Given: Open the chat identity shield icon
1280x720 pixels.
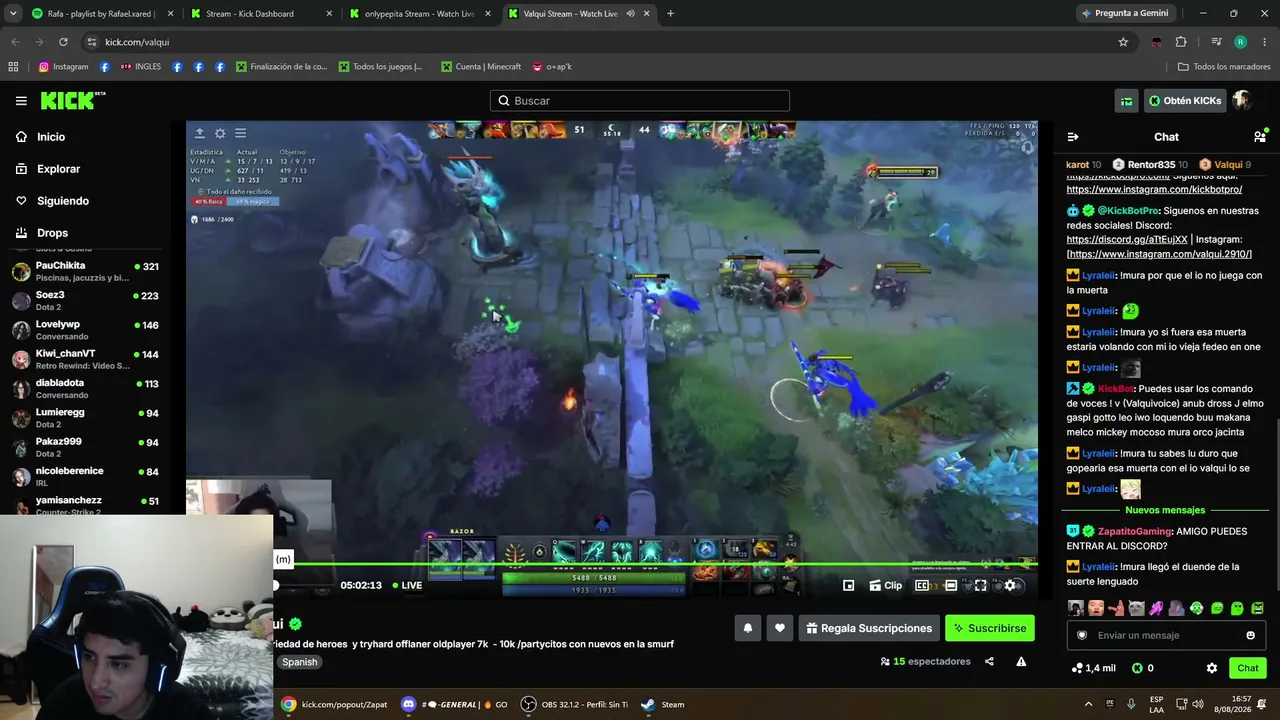Looking at the screenshot, I should pyautogui.click(x=1082, y=635).
